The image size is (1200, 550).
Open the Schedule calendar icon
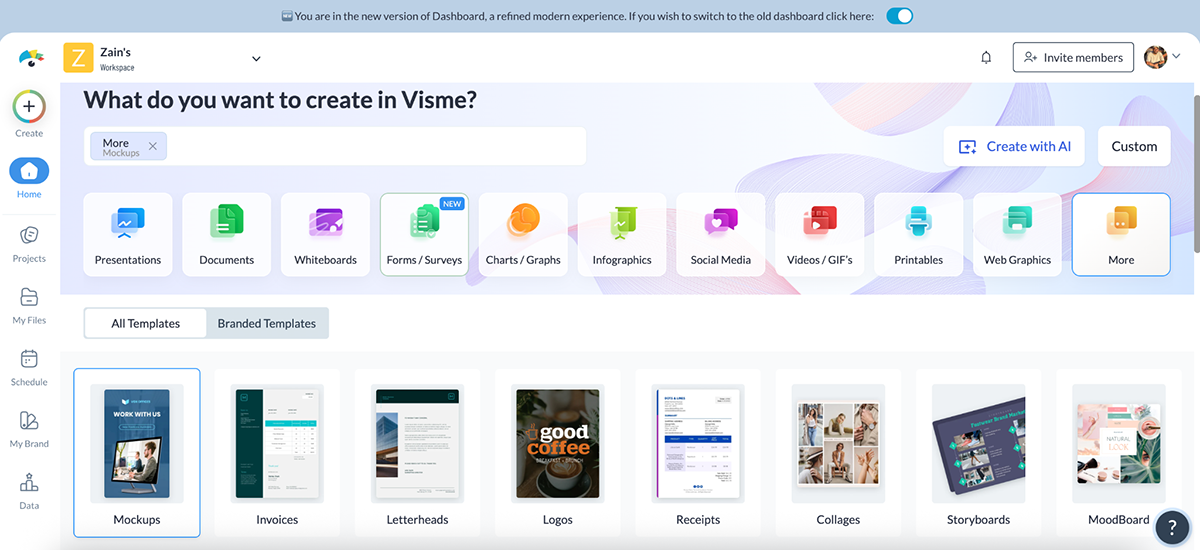click(x=29, y=360)
